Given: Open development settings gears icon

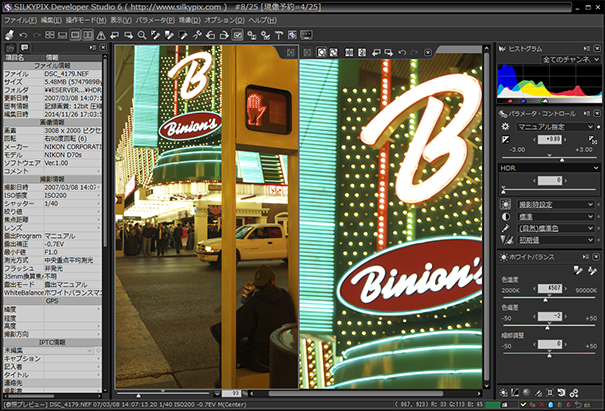Looking at the screenshot, I should 574,393.
